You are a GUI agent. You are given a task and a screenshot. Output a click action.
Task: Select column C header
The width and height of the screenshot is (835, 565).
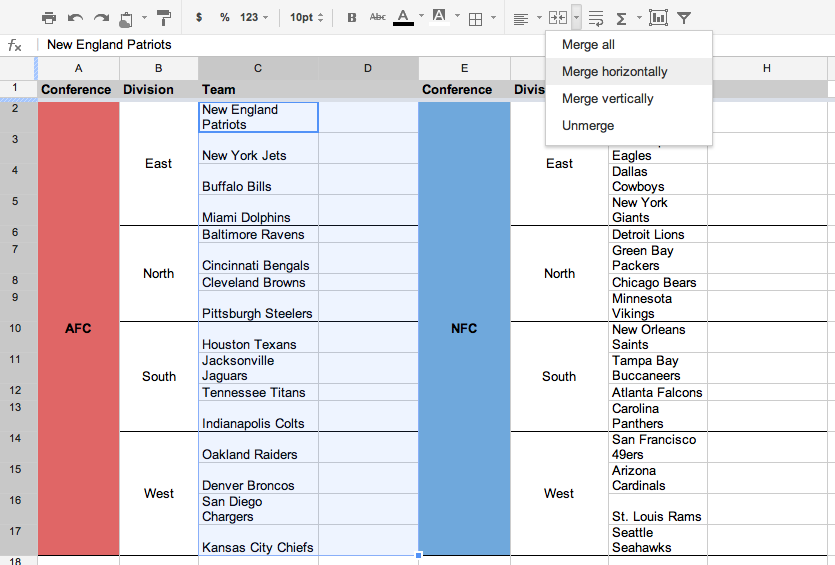point(258,68)
